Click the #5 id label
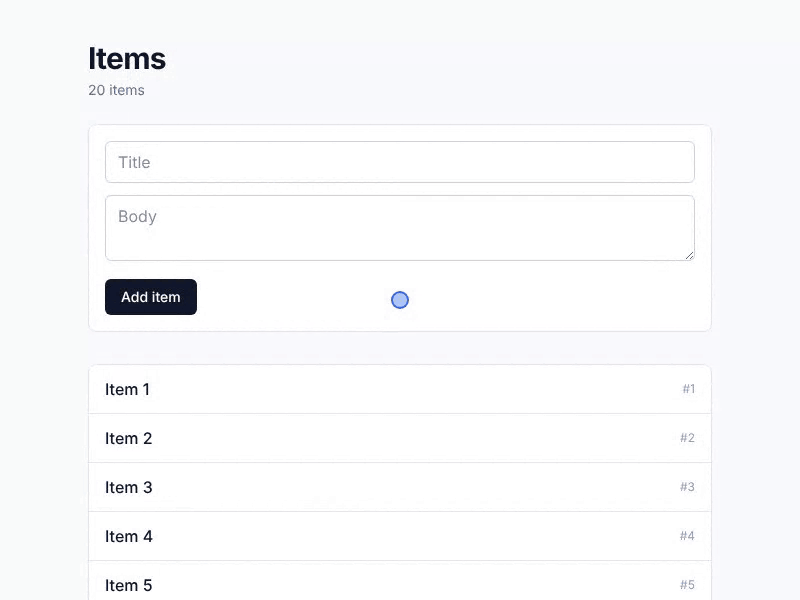Image resolution: width=800 pixels, height=600 pixels. coord(687,585)
